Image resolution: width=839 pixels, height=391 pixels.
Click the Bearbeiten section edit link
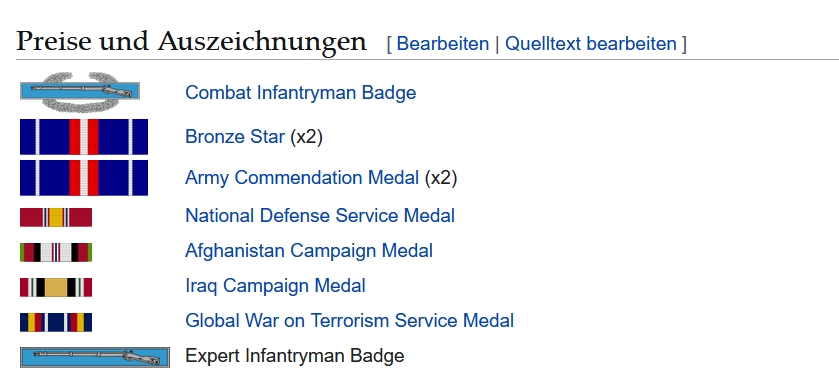443,43
